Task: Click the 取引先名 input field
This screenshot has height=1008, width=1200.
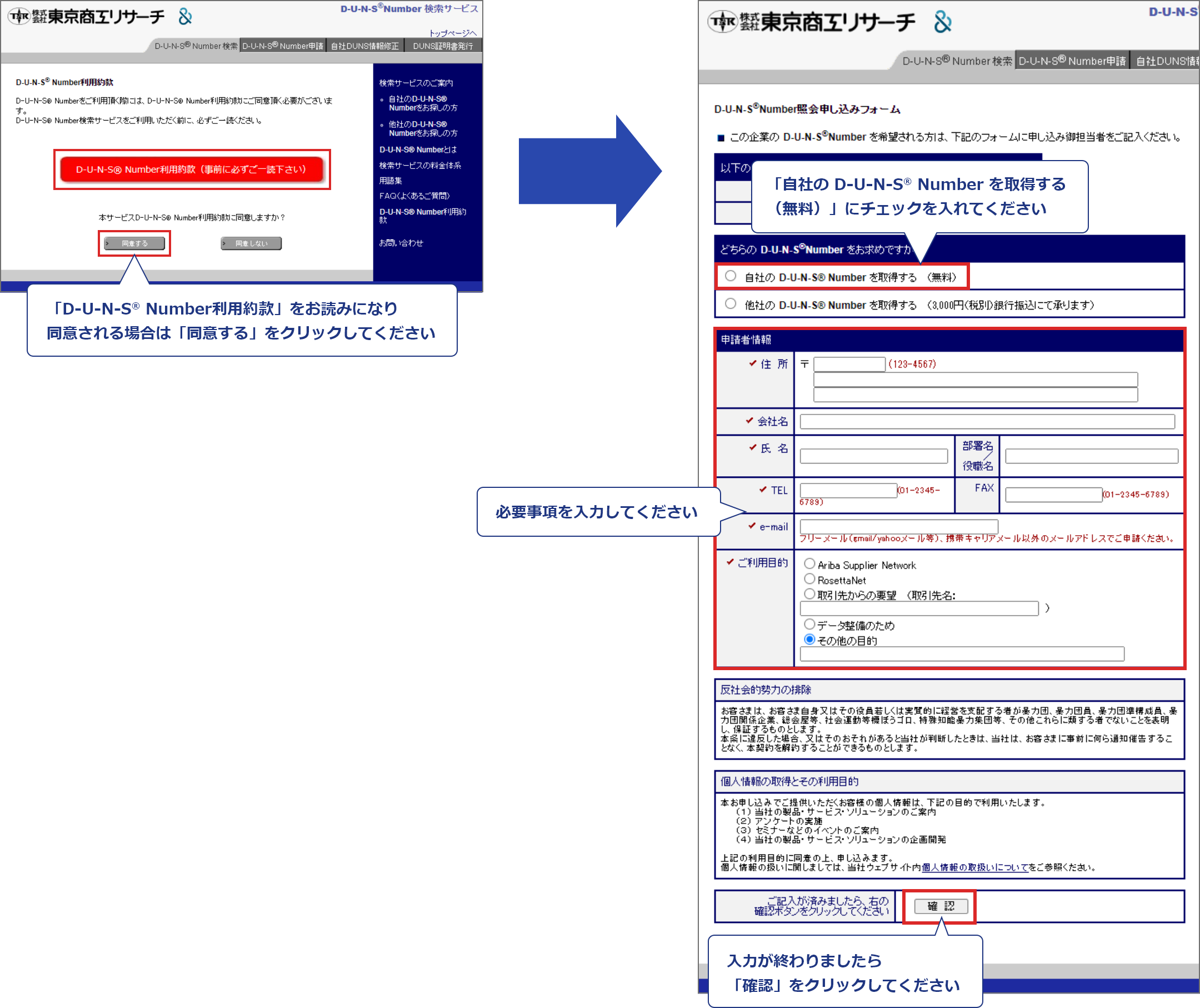Action: click(x=919, y=608)
